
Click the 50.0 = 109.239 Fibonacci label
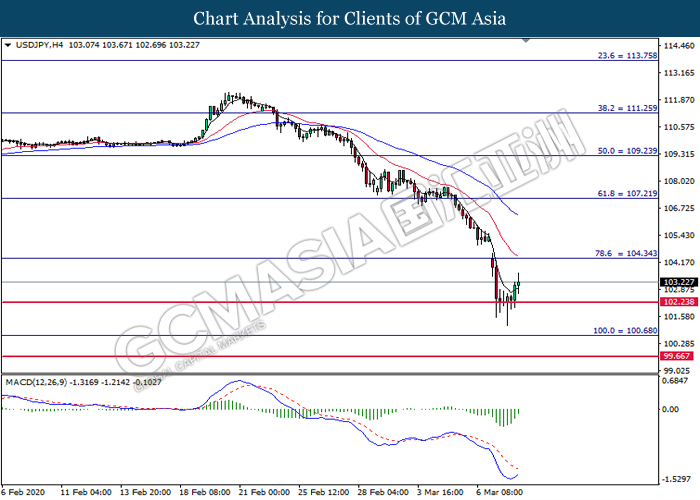[627, 151]
